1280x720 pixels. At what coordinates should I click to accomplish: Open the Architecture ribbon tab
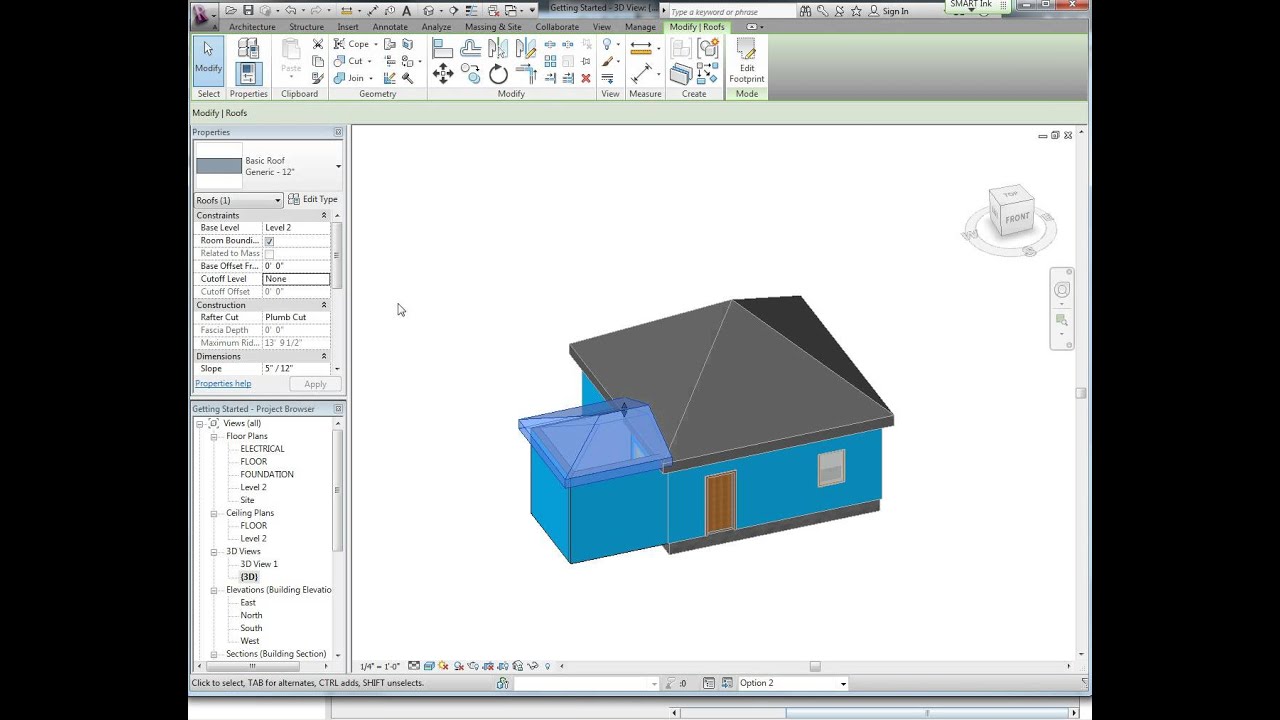click(252, 27)
